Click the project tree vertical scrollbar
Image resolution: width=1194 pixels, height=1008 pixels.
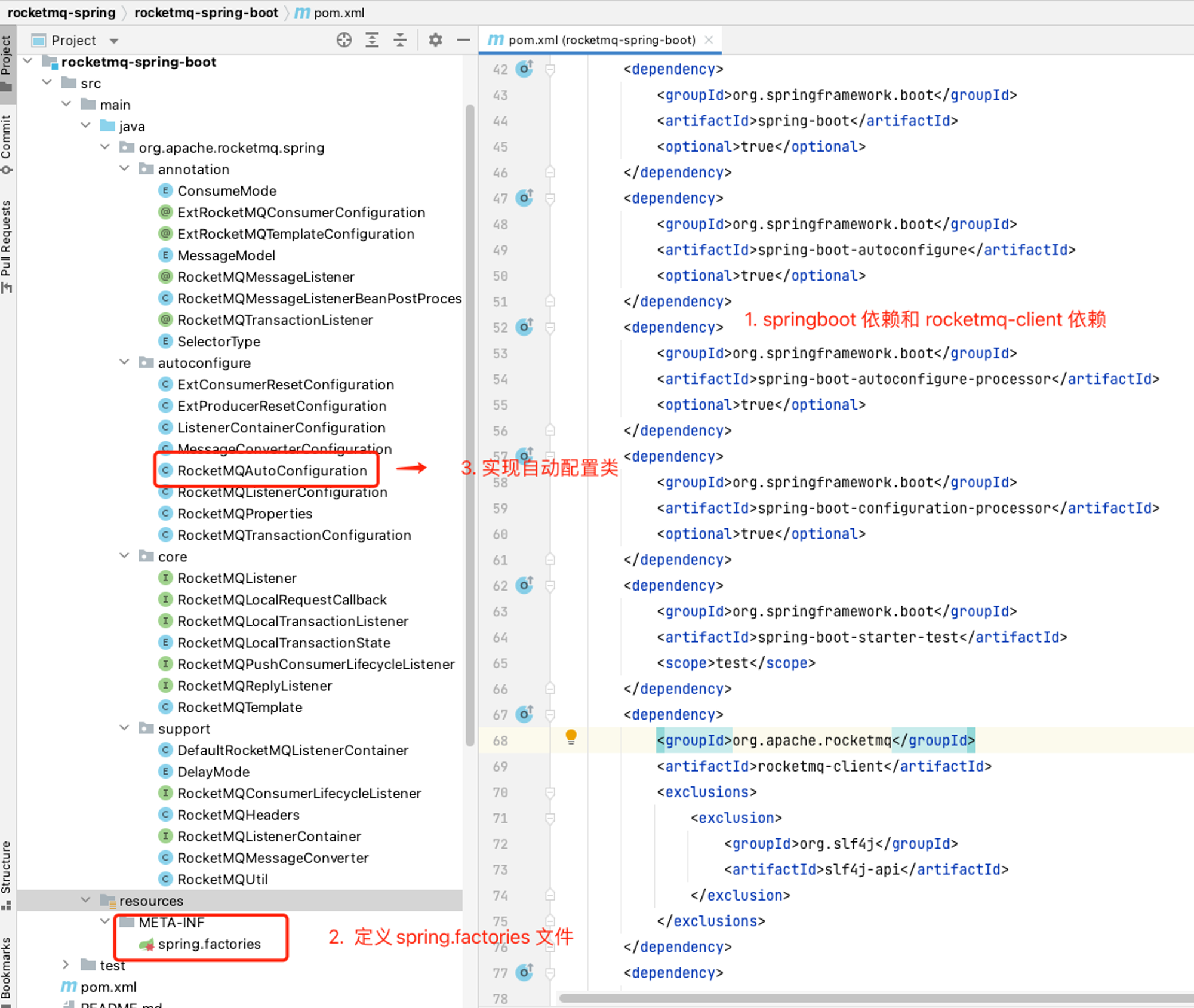pyautogui.click(x=470, y=424)
